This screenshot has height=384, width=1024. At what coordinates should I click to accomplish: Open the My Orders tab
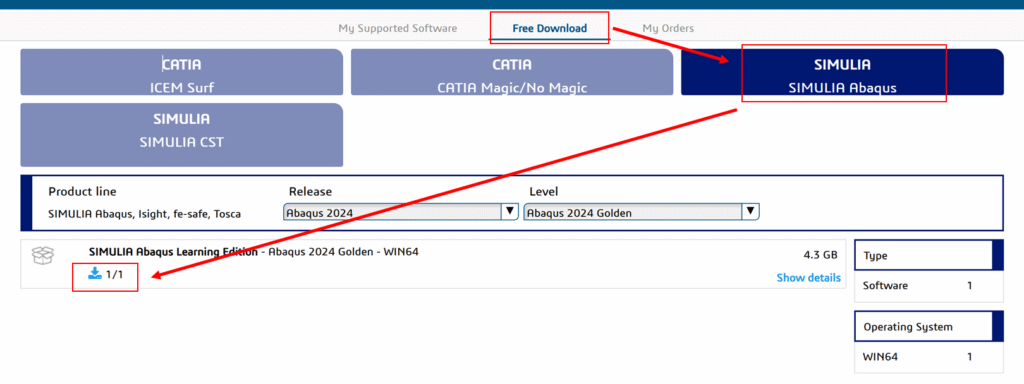pos(668,28)
